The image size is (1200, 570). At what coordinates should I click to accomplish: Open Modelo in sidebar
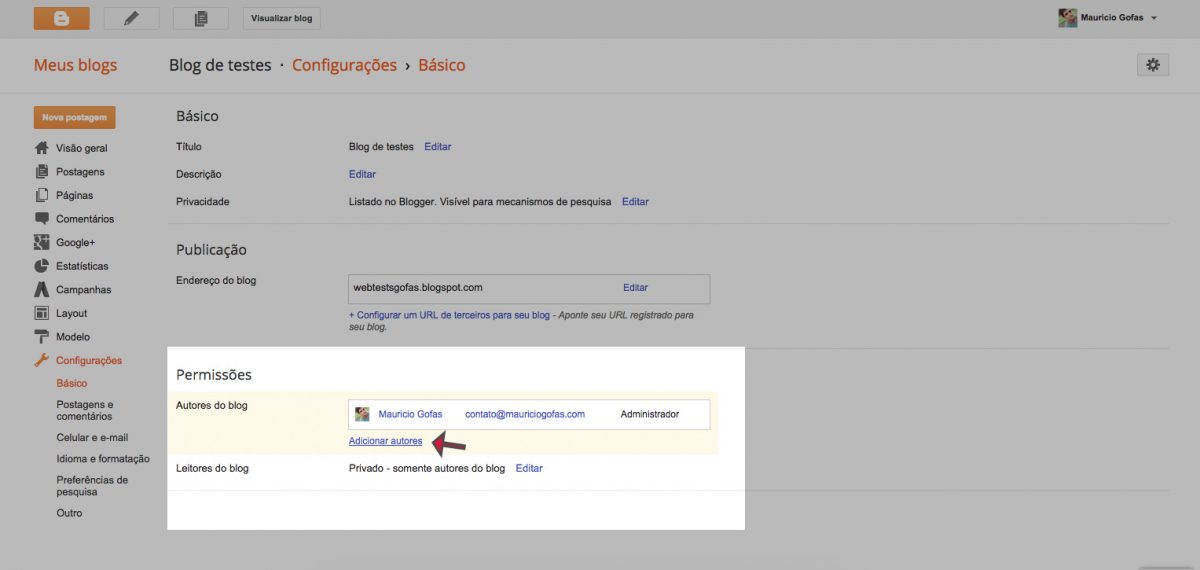(x=73, y=337)
